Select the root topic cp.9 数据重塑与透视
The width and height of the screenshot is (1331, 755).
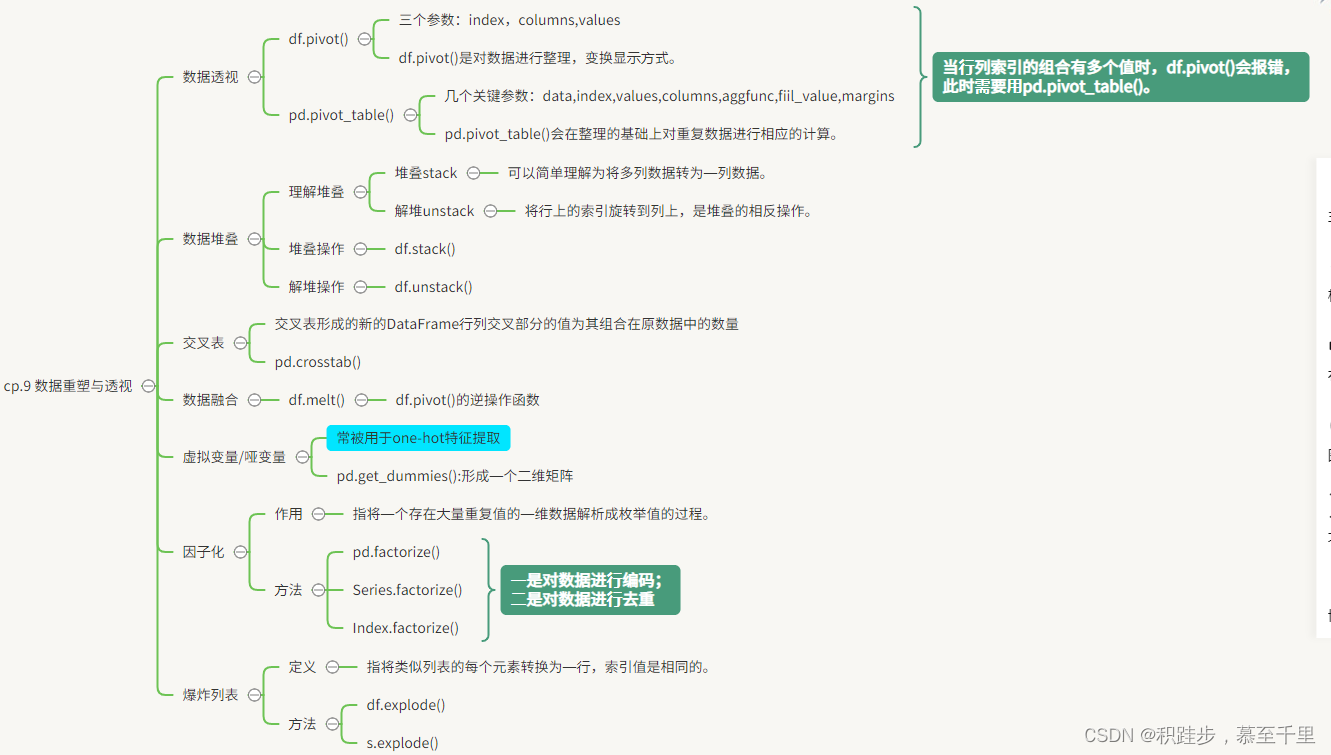[68, 386]
